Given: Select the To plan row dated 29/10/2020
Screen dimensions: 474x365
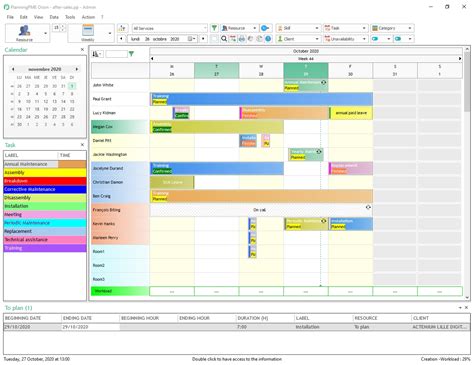Looking at the screenshot, I should 237,327.
